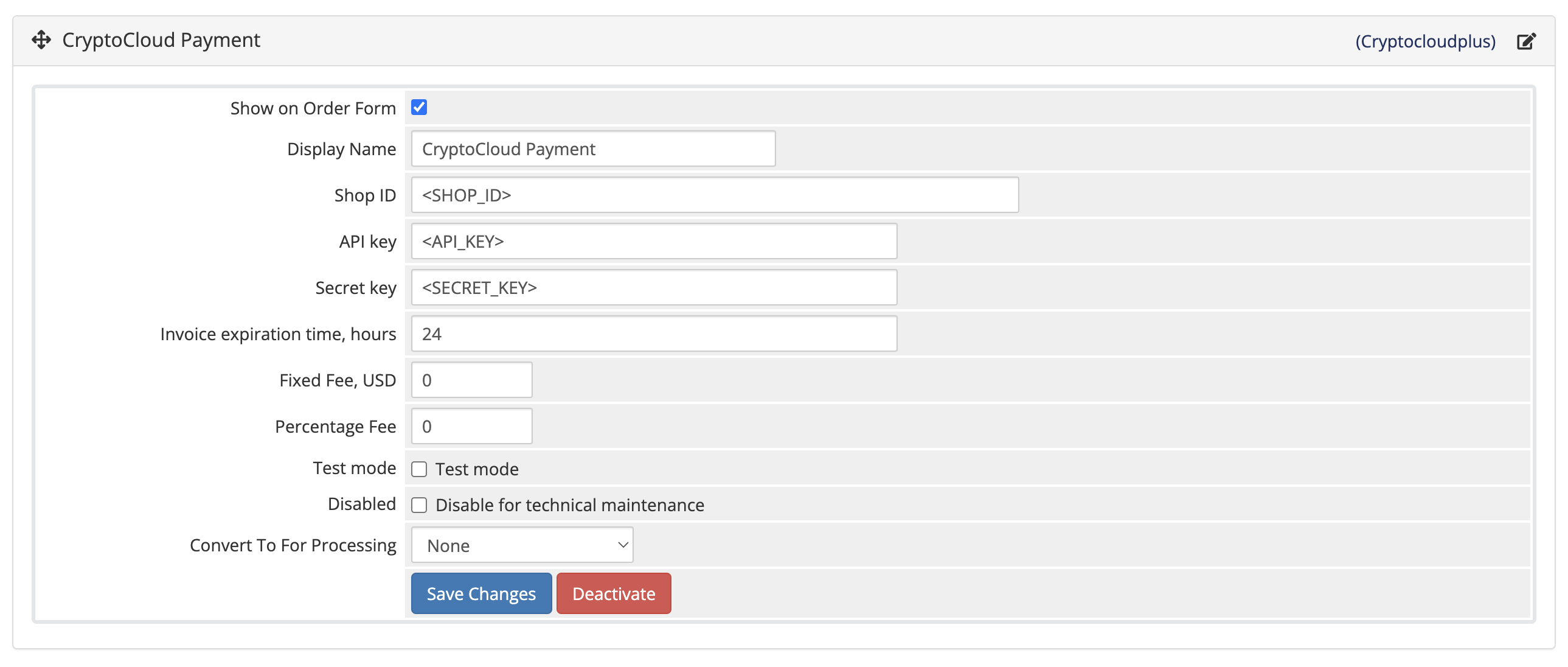Focus the Shop ID input
The image size is (1568, 667).
(715, 195)
